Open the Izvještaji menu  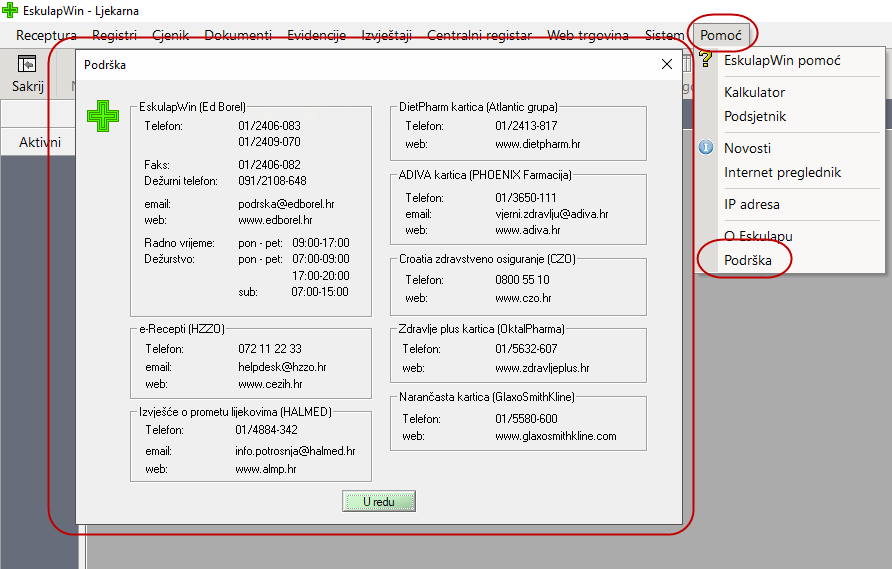pos(386,35)
